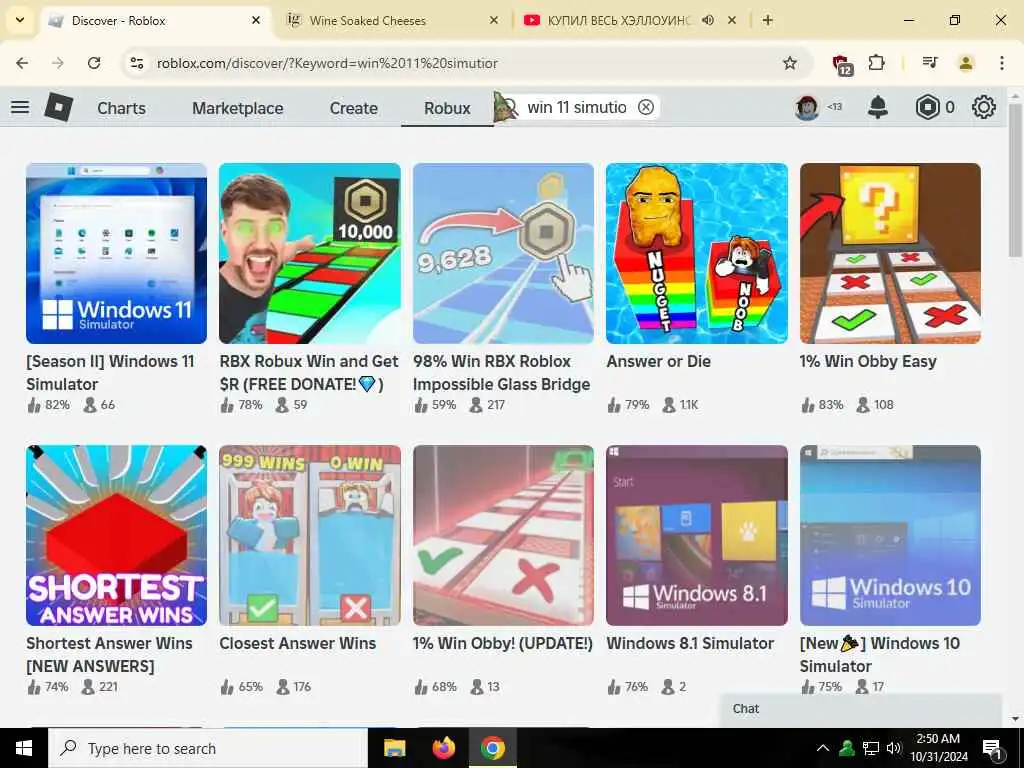Open the Robux page
1024x768 pixels.
447,108
